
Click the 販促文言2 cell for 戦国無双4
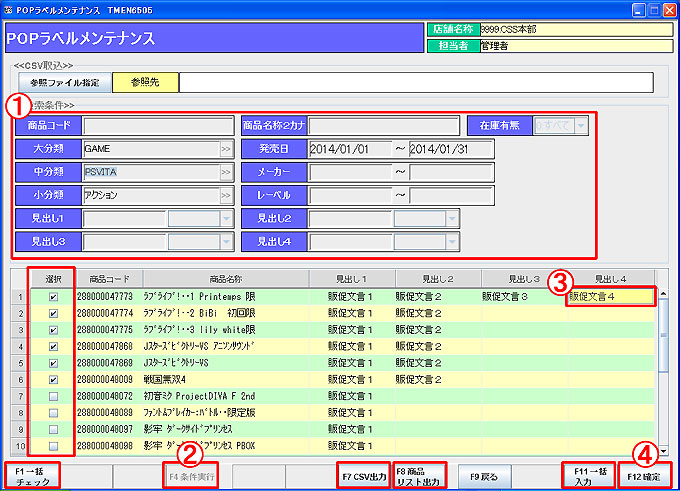click(438, 380)
